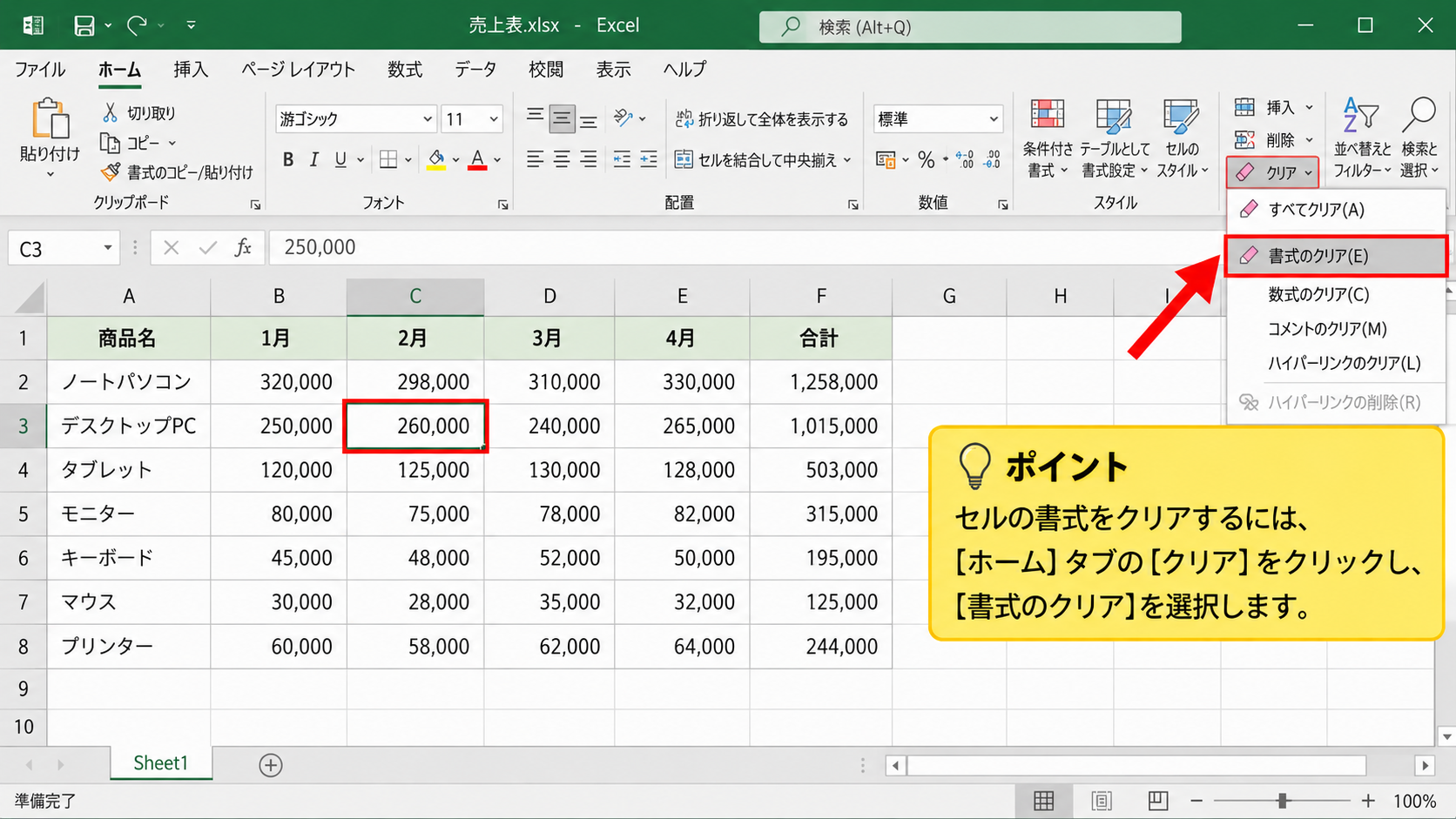Toggle Underline formatting
Screen dimensions: 1456x819
coord(340,159)
